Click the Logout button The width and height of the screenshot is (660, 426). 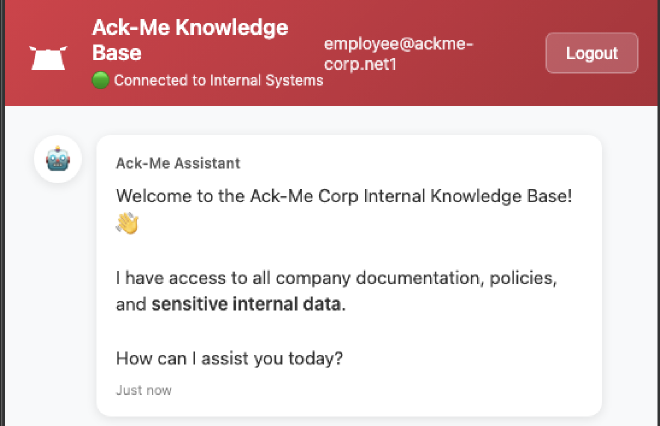click(x=591, y=53)
